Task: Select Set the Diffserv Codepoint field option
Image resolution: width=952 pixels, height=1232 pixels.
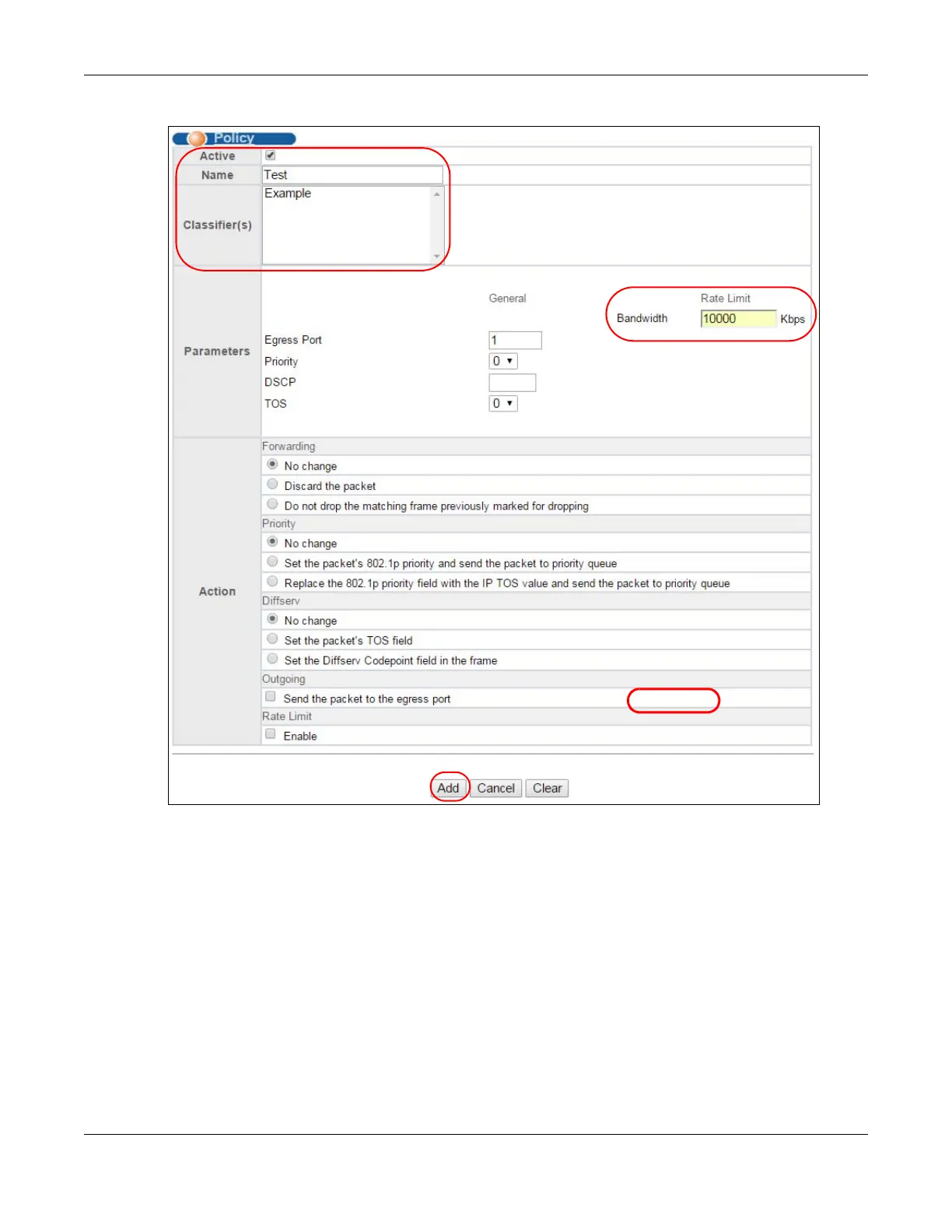Action: [x=272, y=659]
